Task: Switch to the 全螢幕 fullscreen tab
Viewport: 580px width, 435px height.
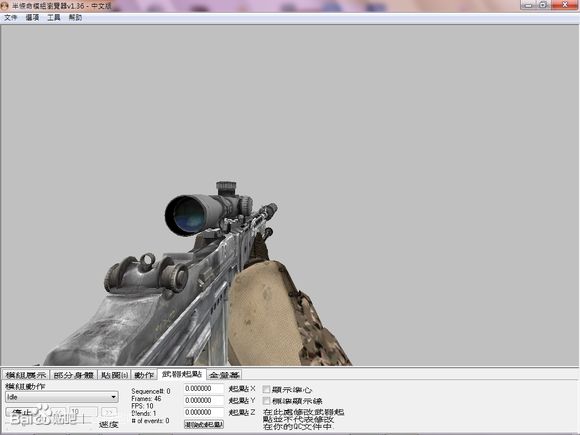Action: tap(225, 375)
